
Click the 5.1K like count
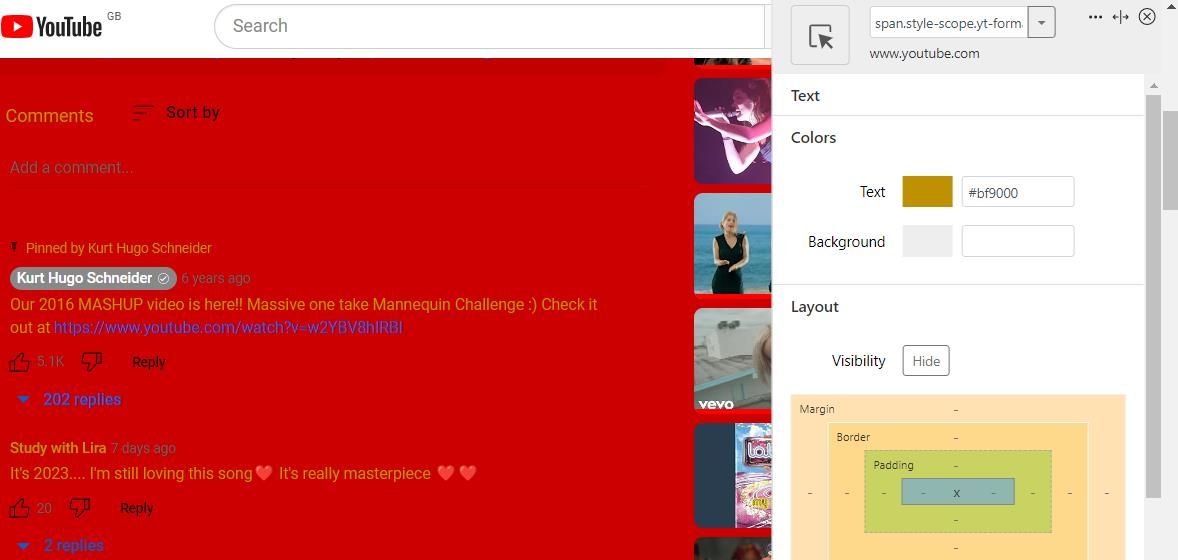50,362
